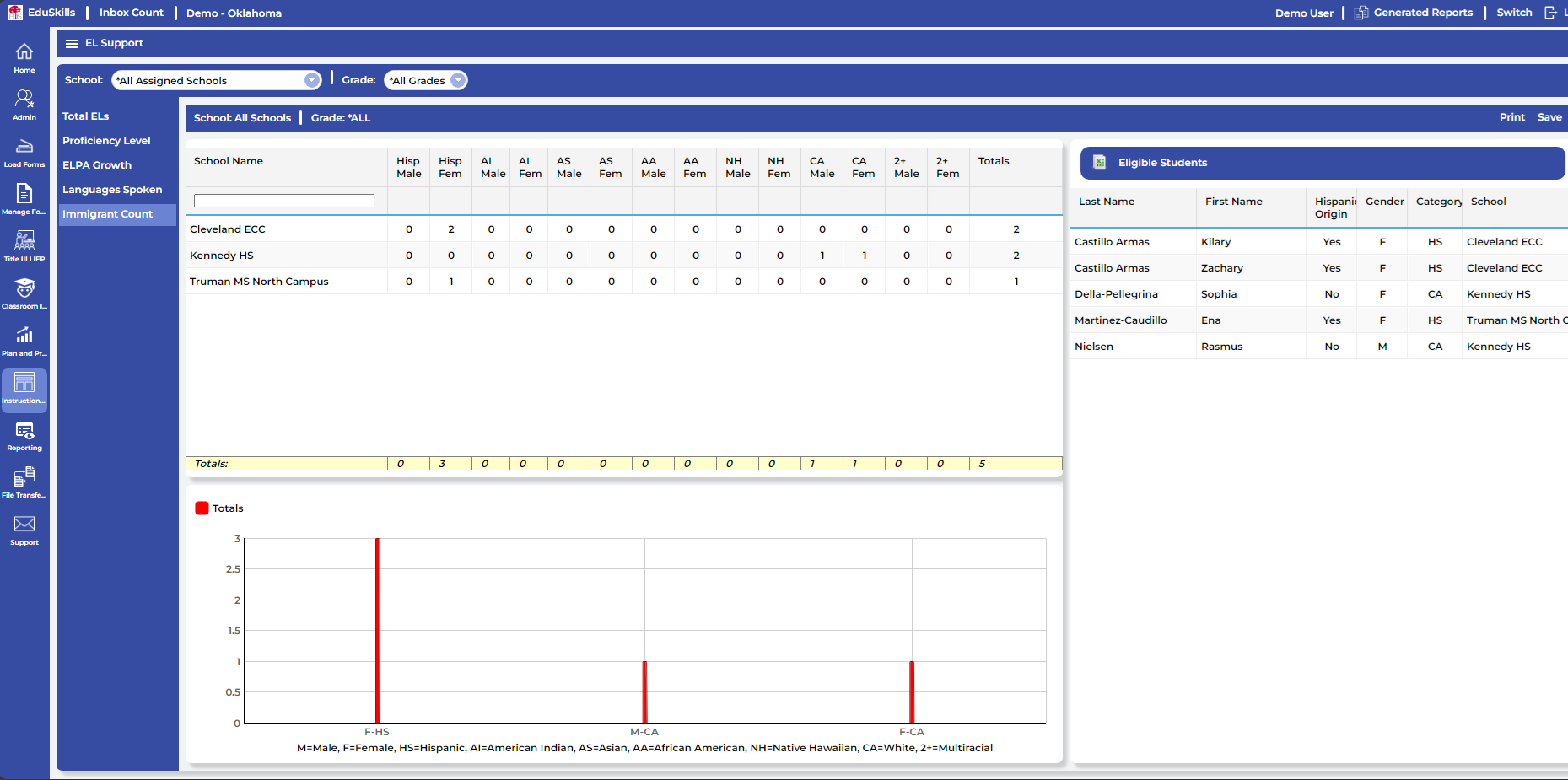1568x780 pixels.
Task: Click the School Name filter field
Action: coord(284,201)
